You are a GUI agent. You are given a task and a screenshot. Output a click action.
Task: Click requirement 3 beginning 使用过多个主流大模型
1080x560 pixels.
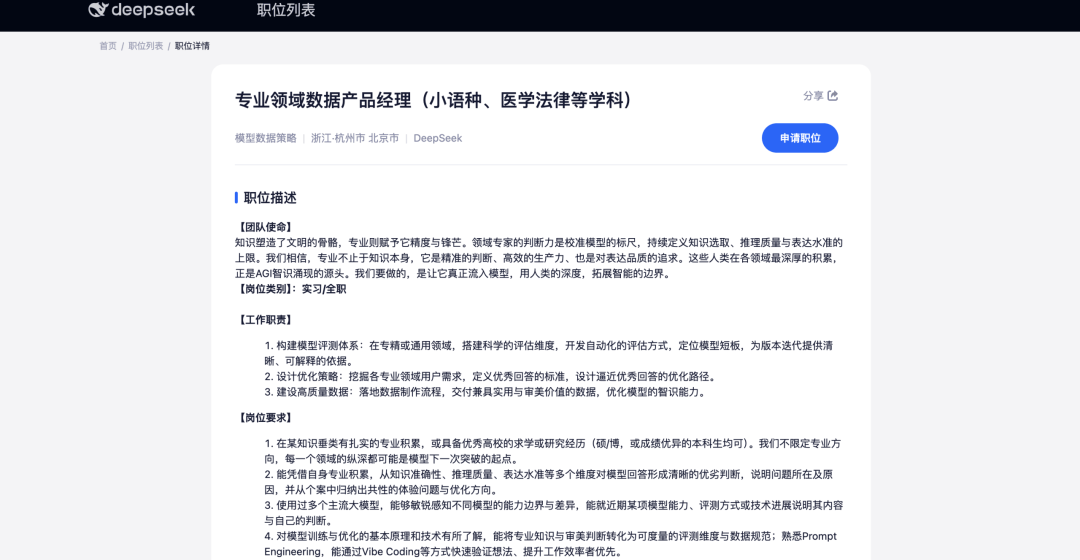click(554, 513)
